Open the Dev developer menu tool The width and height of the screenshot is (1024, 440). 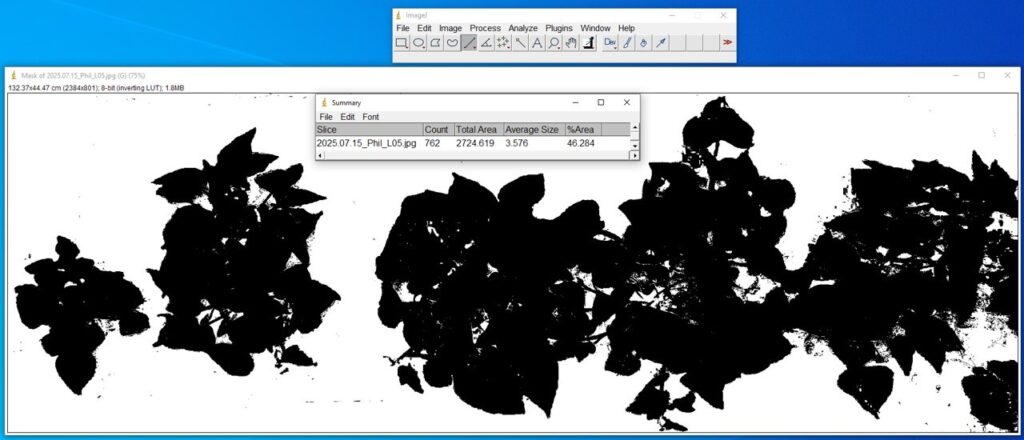pos(610,43)
